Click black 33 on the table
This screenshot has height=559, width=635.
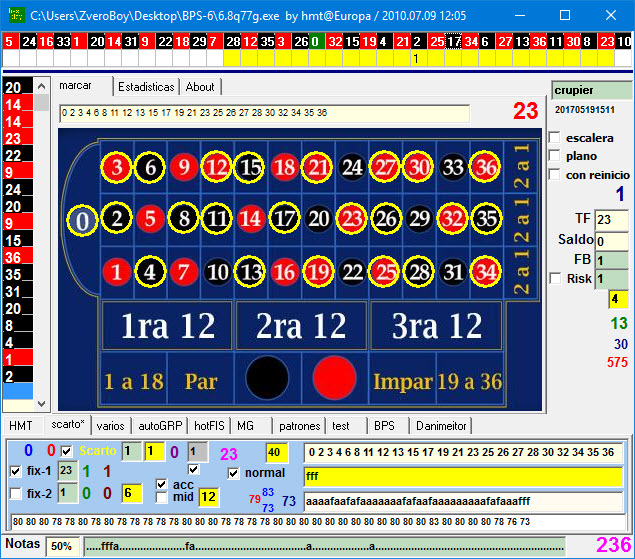tap(452, 167)
